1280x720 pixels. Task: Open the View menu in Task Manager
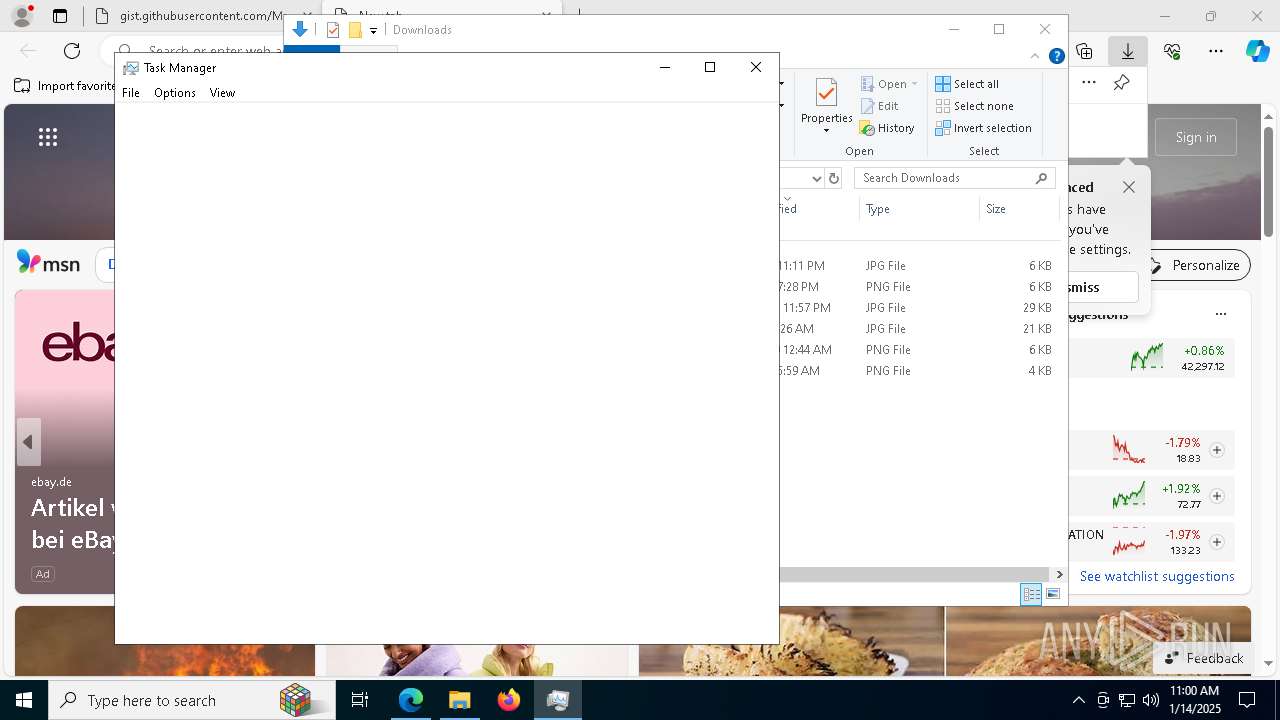(222, 93)
